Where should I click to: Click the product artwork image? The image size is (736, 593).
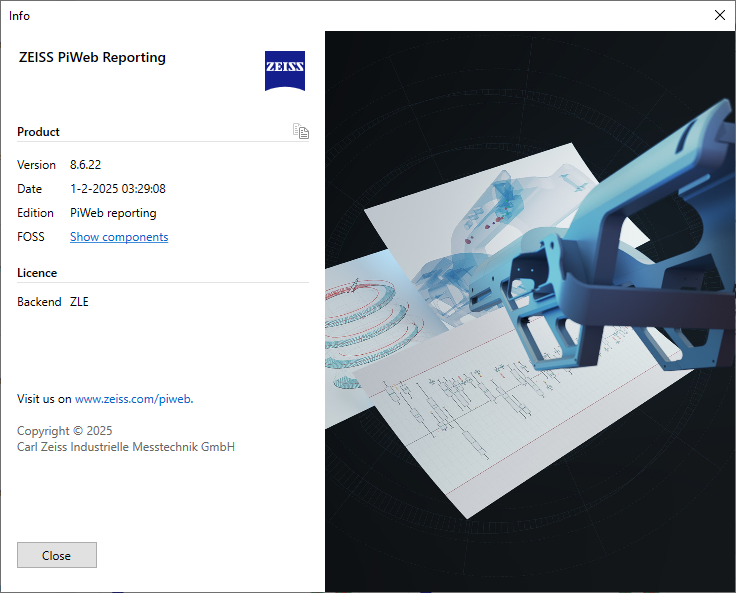click(x=530, y=310)
